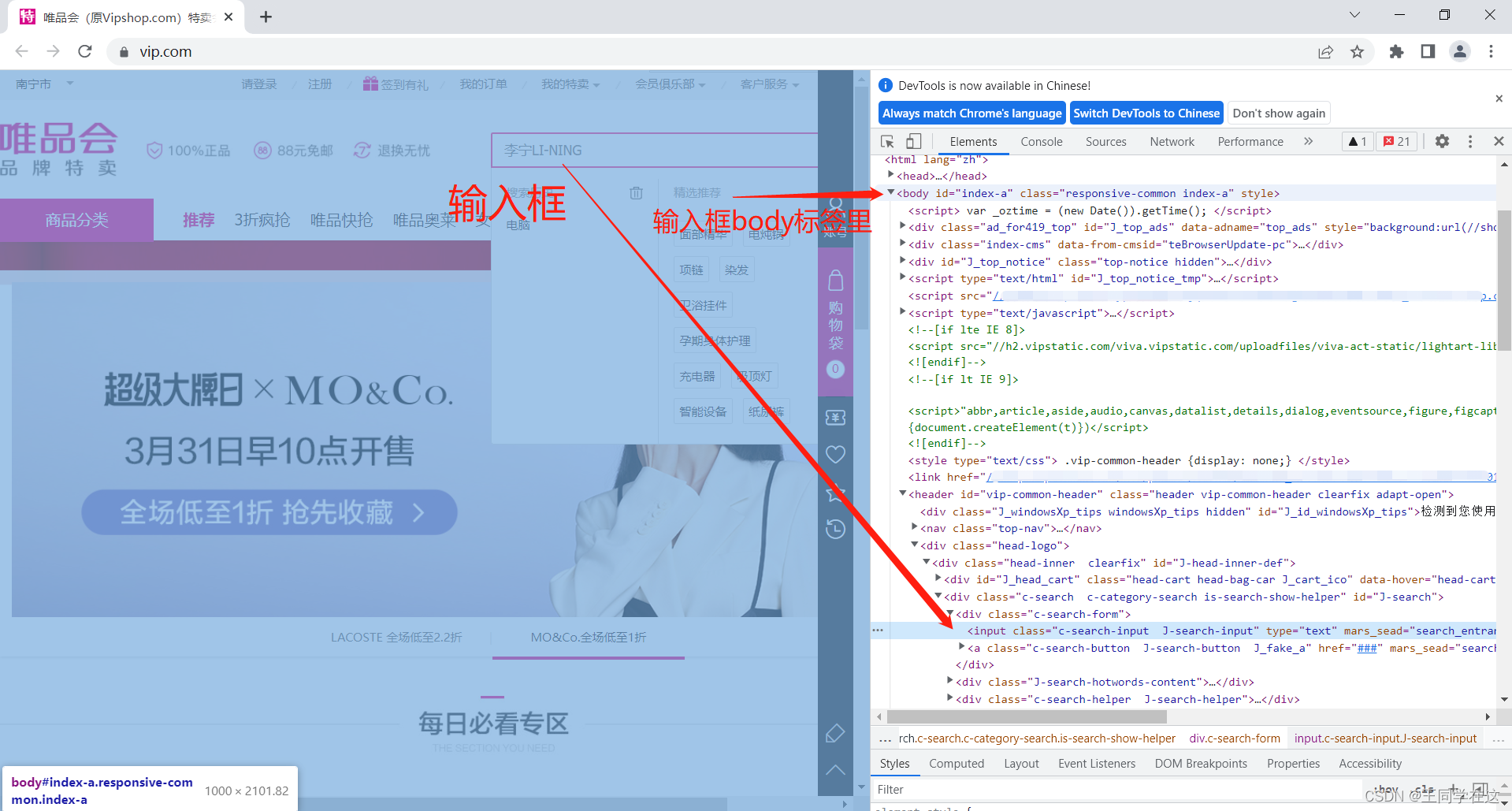The width and height of the screenshot is (1512, 811).
Task: Expand the c-search-helper div node
Action: tap(950, 699)
